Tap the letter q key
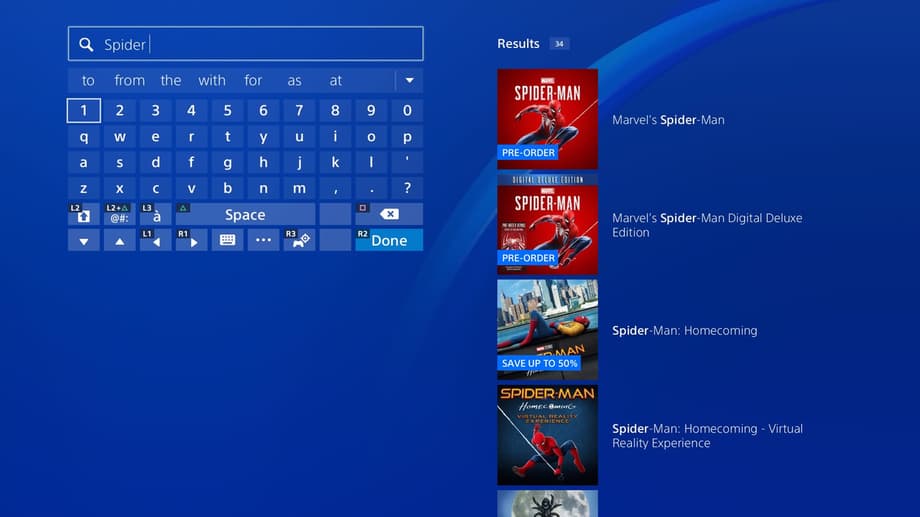920x517 pixels. coord(83,137)
